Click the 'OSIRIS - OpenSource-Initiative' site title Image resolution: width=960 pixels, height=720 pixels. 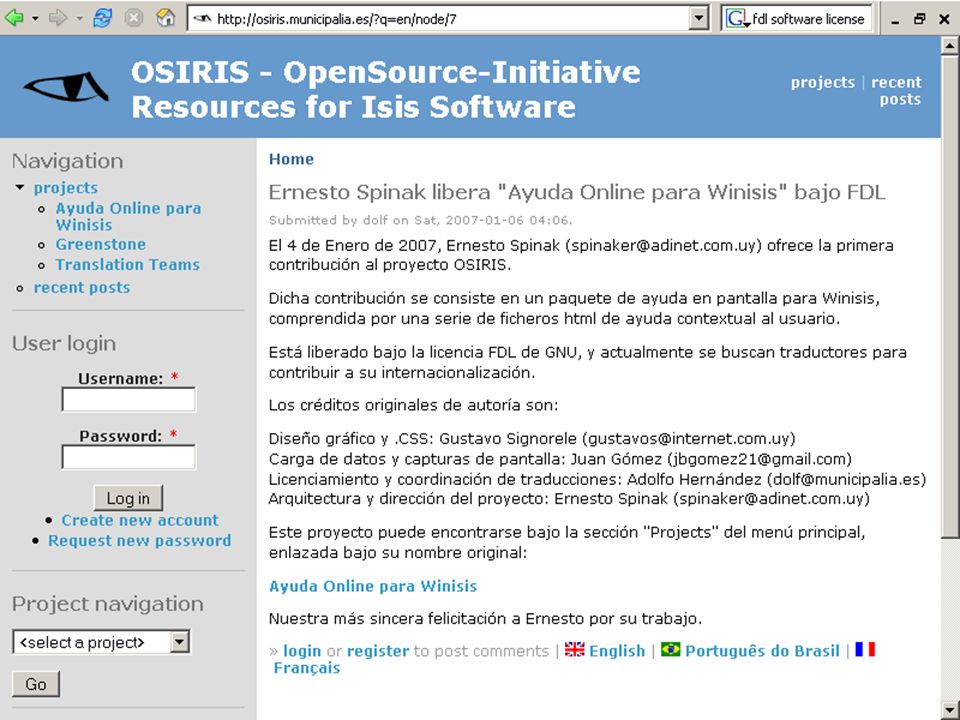[x=386, y=89]
